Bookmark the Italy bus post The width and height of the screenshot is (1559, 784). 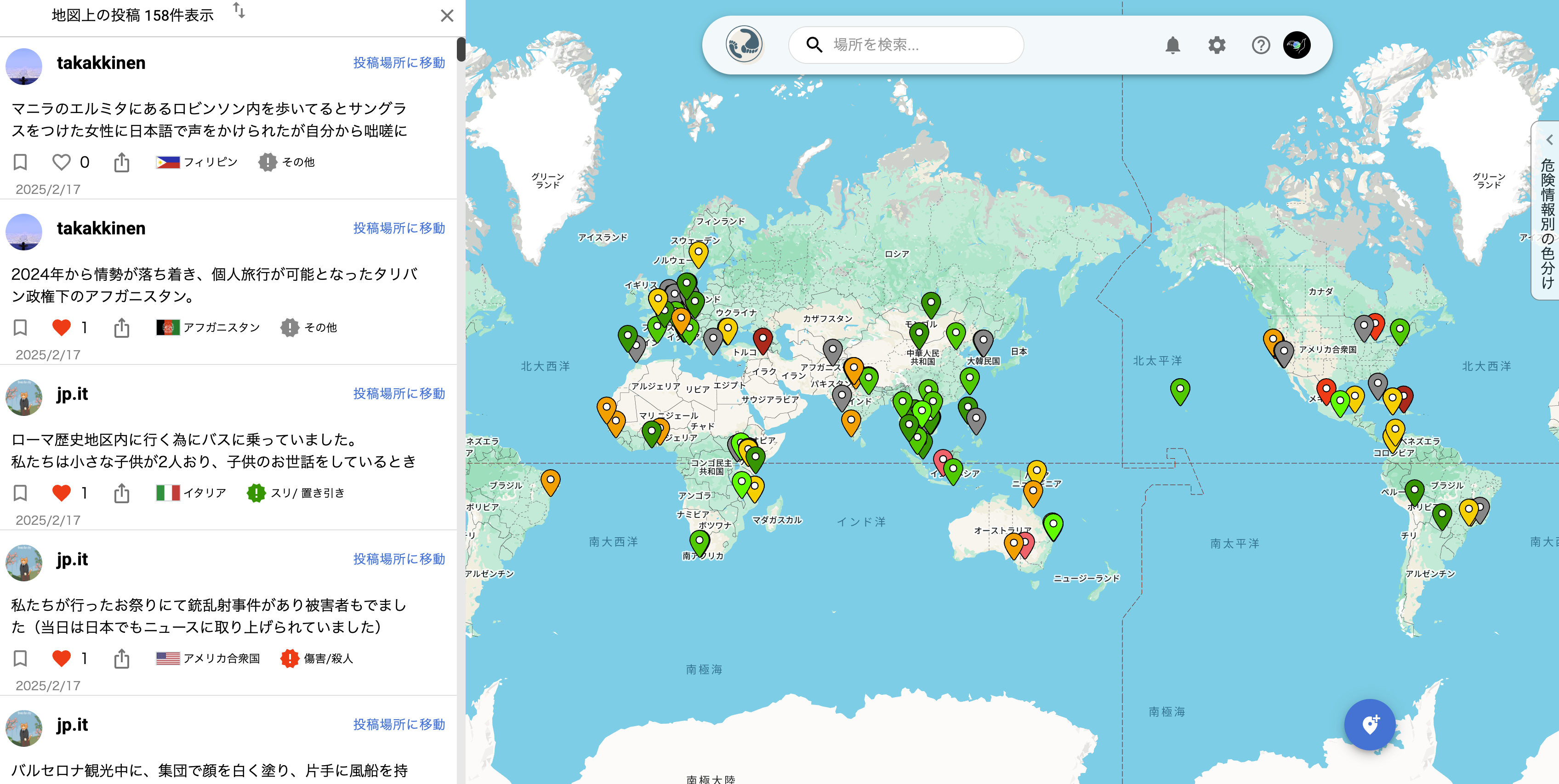coord(20,493)
